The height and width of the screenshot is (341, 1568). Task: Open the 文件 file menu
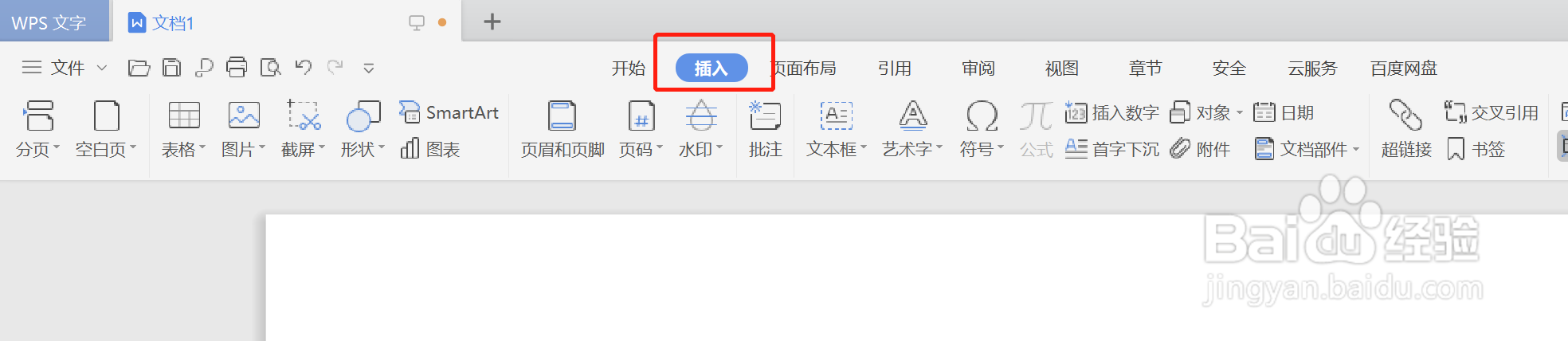click(x=64, y=68)
